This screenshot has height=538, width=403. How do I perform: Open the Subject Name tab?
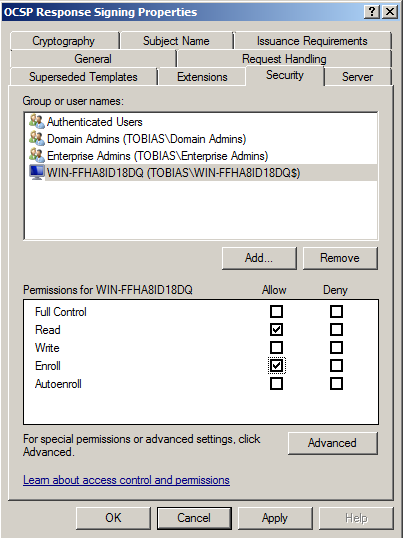176,41
